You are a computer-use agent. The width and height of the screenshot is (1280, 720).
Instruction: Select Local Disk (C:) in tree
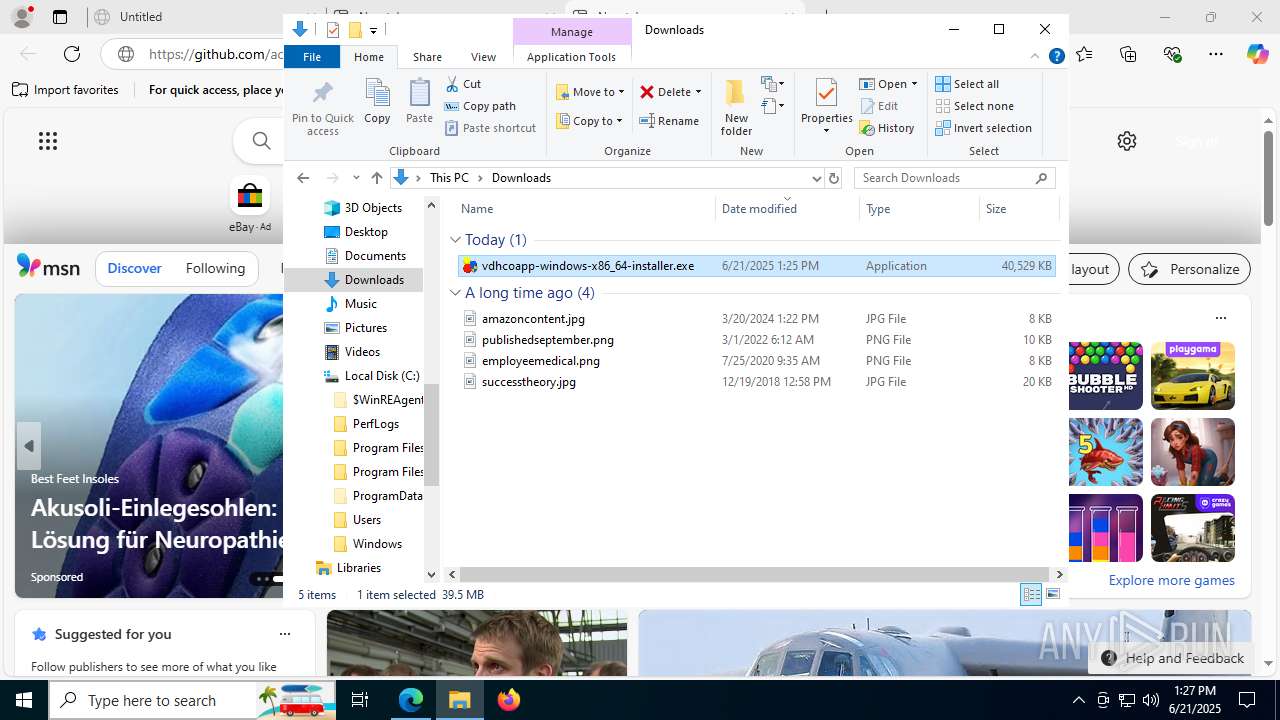[382, 376]
